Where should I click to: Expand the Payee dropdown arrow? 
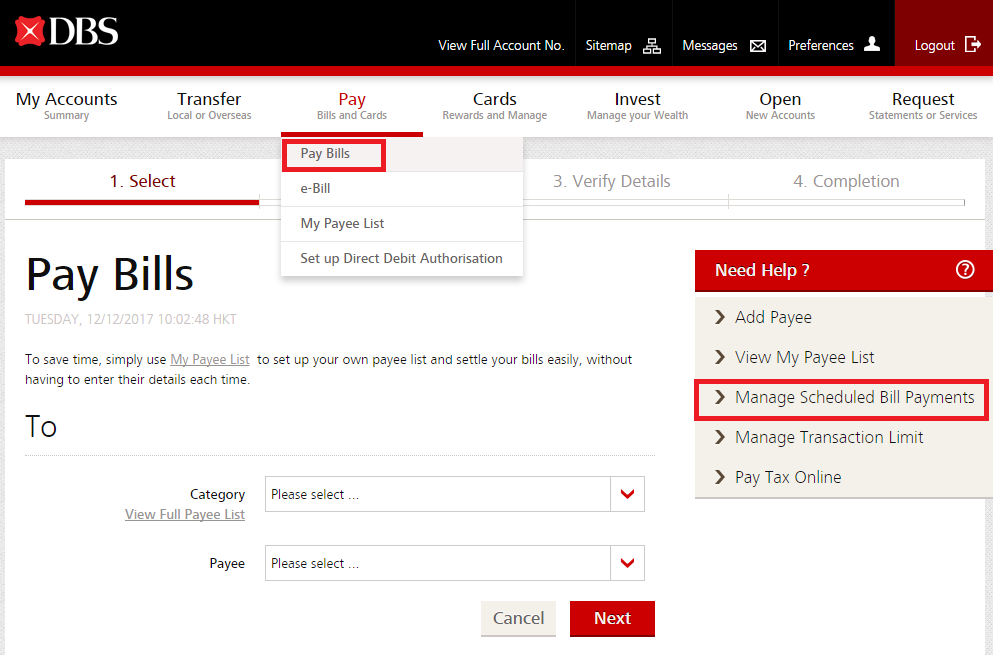click(627, 563)
